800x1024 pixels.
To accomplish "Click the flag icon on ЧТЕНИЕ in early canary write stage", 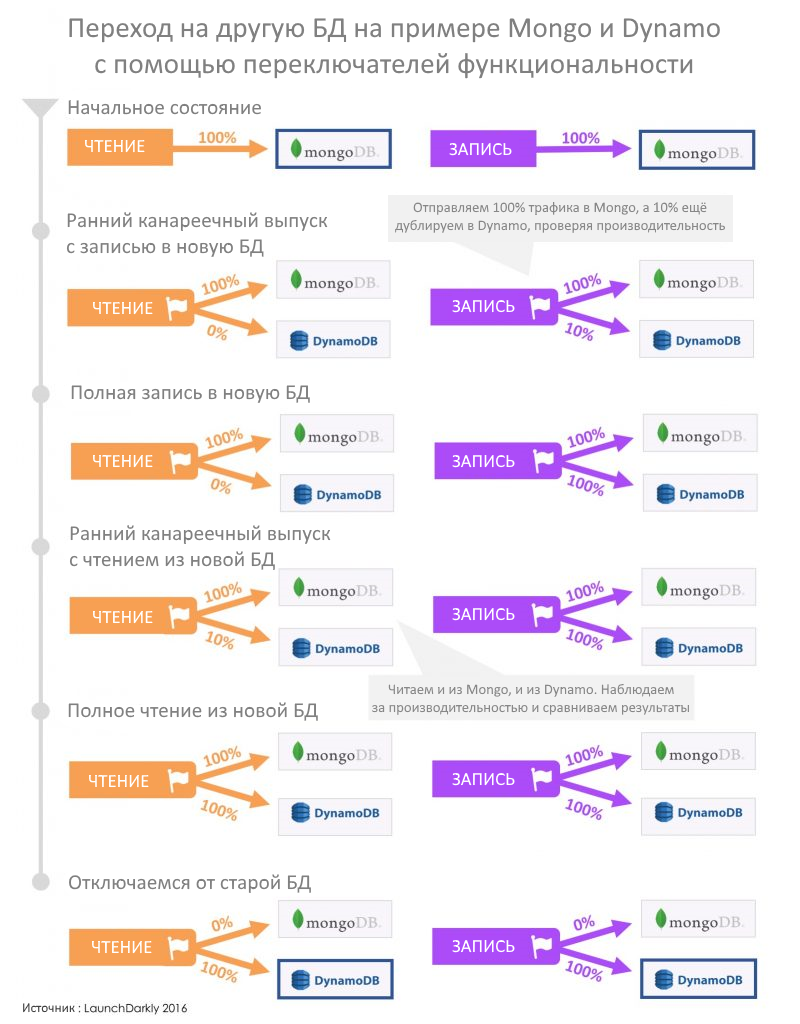I will [177, 307].
